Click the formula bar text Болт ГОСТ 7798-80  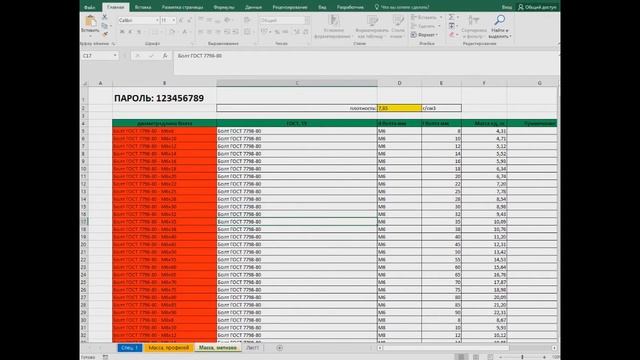[200, 56]
